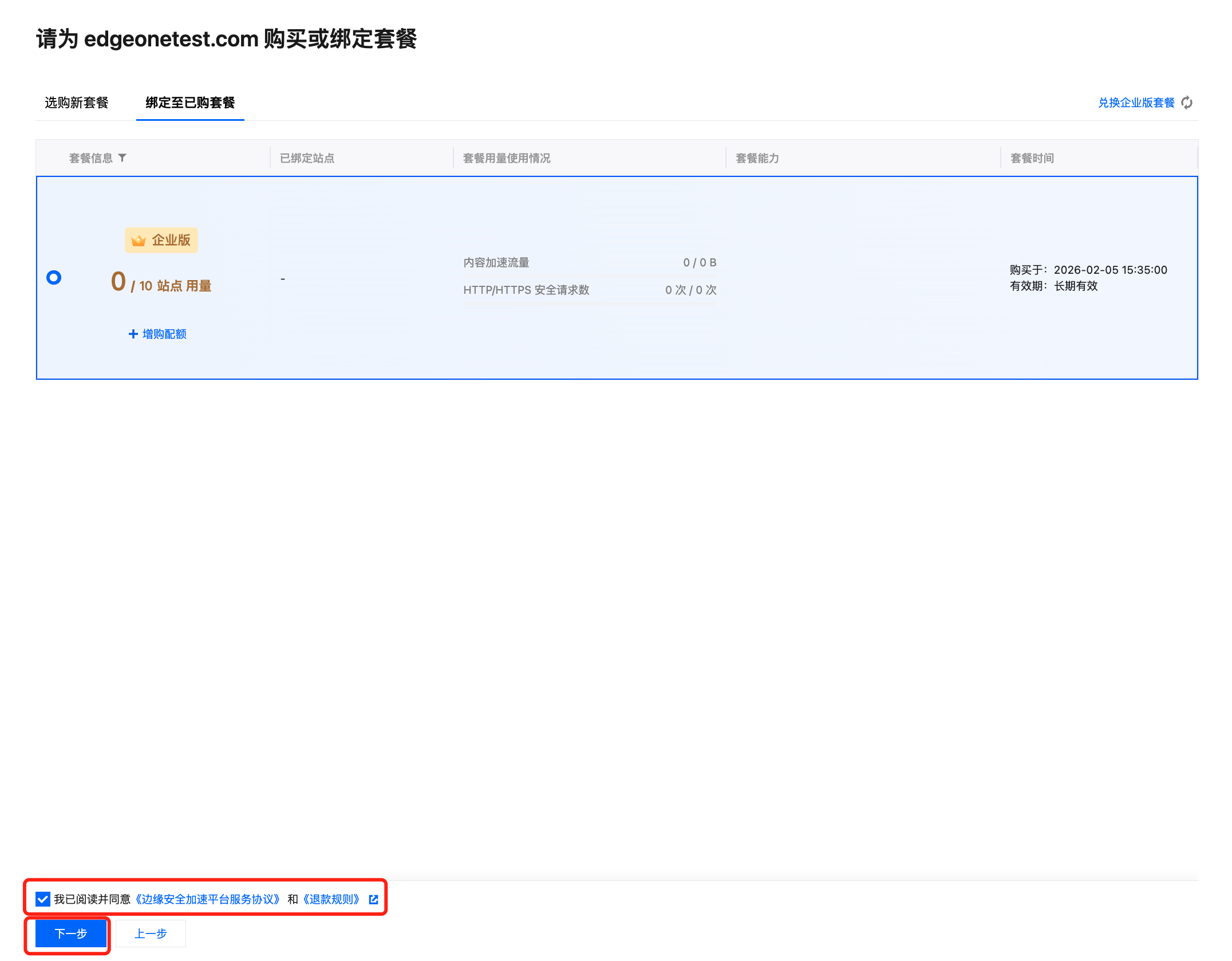
Task: Switch to the 选购新套餐 tab
Action: [x=77, y=103]
